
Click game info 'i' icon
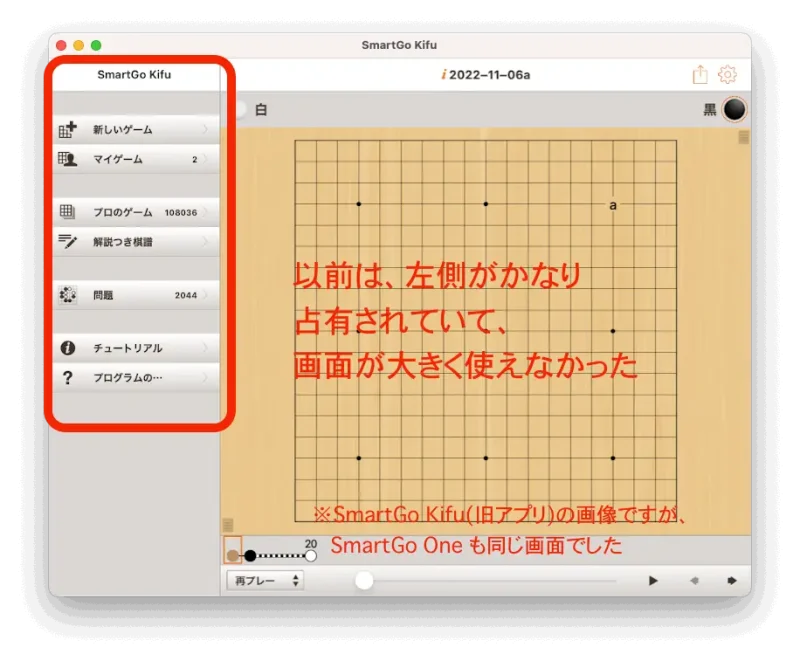point(444,75)
